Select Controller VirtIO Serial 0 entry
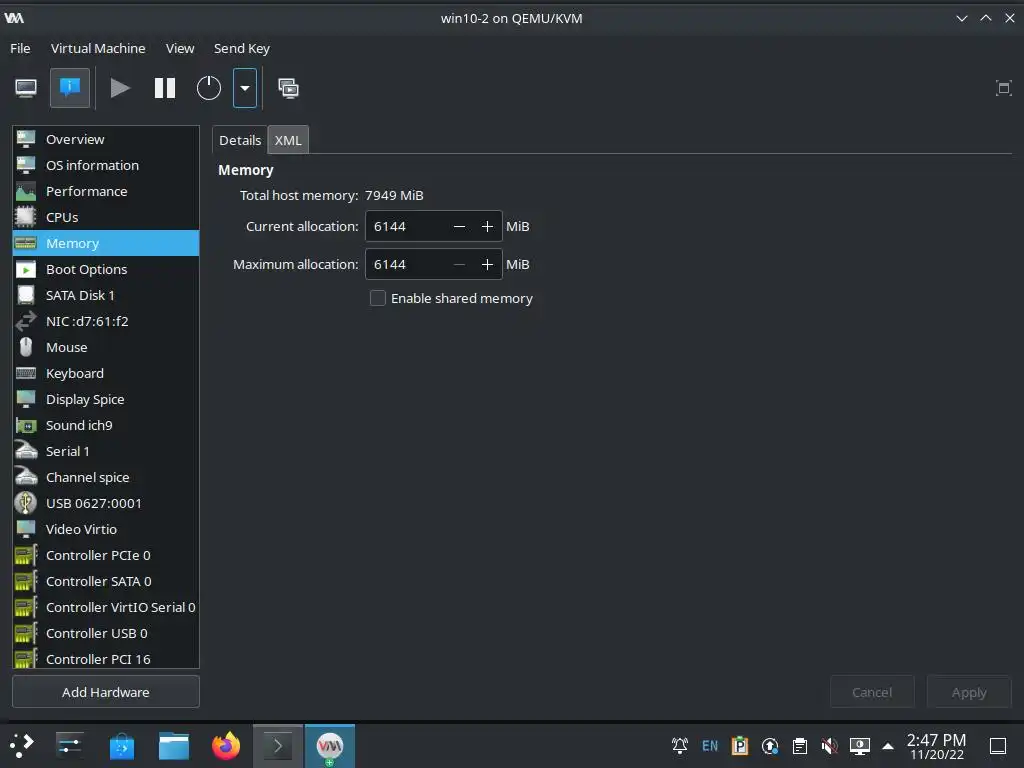 tap(106, 607)
